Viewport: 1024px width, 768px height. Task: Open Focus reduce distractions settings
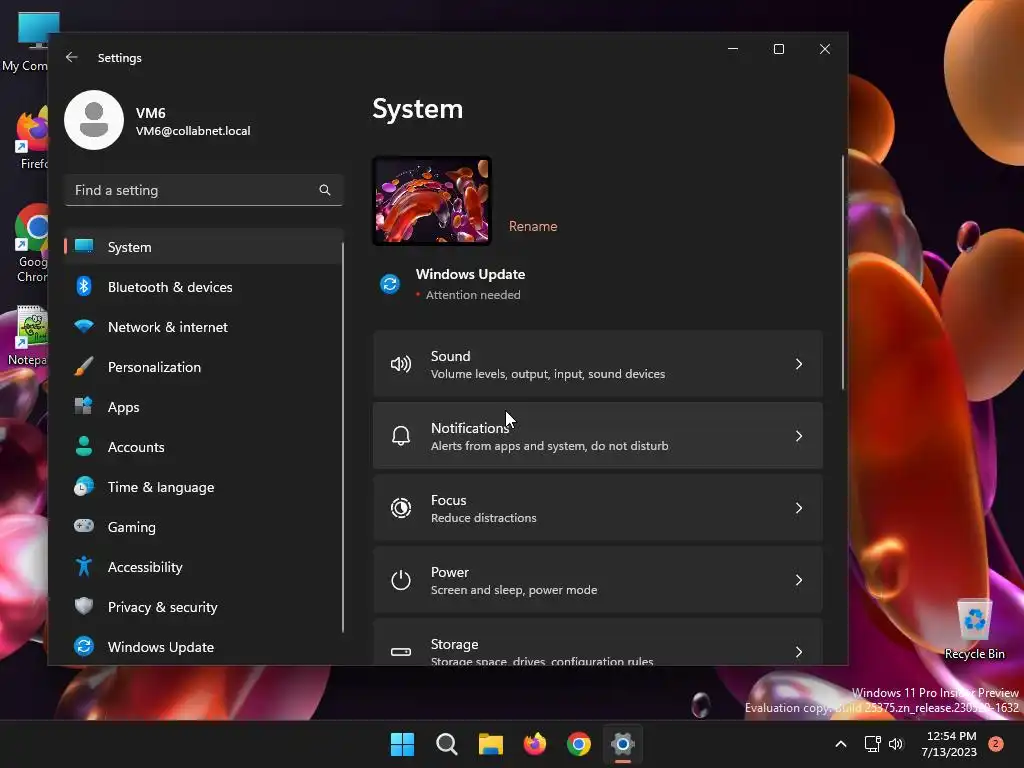point(598,507)
